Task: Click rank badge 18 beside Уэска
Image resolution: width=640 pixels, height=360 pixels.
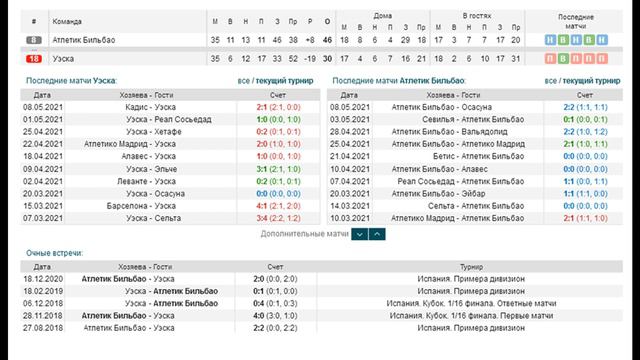Action: click(x=34, y=59)
